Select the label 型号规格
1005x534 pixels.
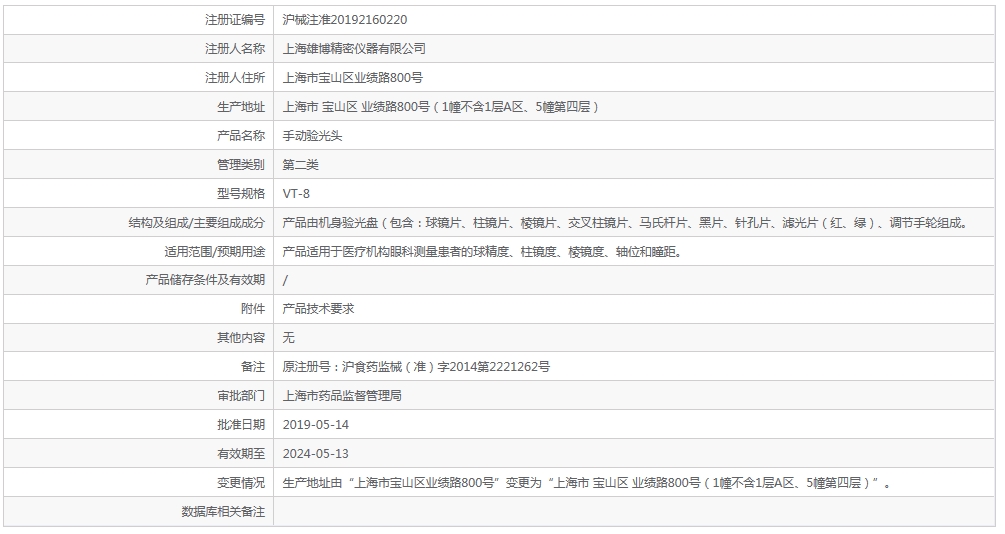[241, 194]
